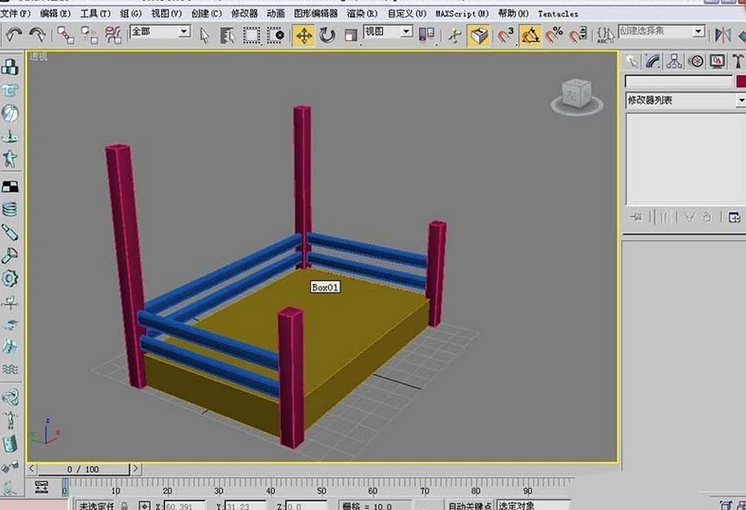The image size is (746, 510).
Task: Step time slider back with left arrow
Action: pyautogui.click(x=31, y=469)
